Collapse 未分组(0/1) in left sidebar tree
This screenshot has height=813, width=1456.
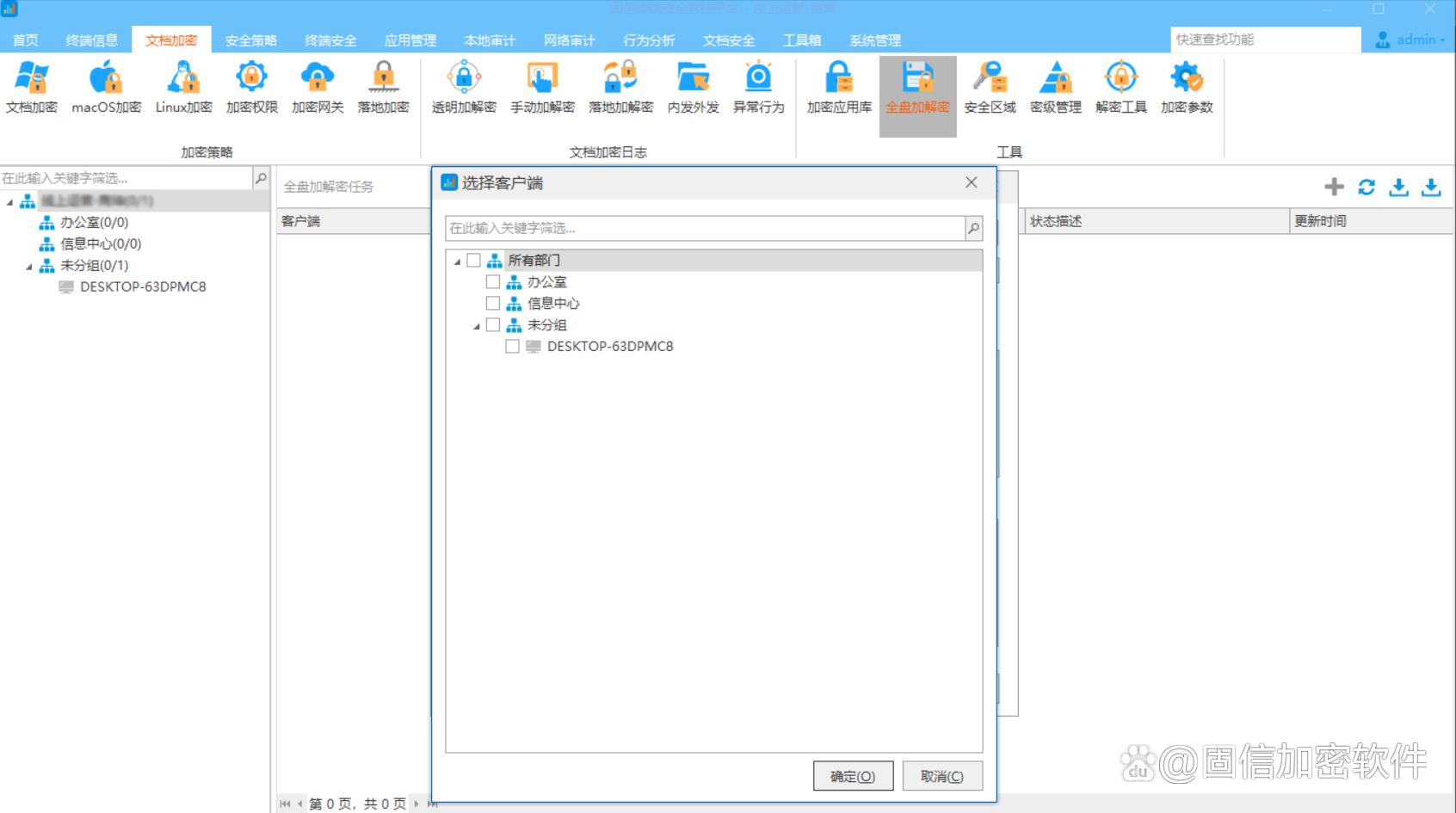coord(29,267)
